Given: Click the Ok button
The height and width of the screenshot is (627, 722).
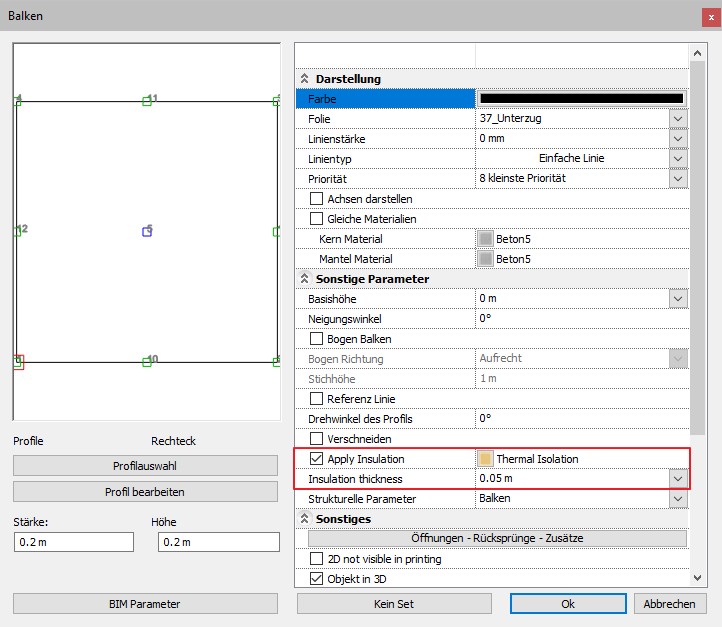Looking at the screenshot, I should [x=568, y=604].
